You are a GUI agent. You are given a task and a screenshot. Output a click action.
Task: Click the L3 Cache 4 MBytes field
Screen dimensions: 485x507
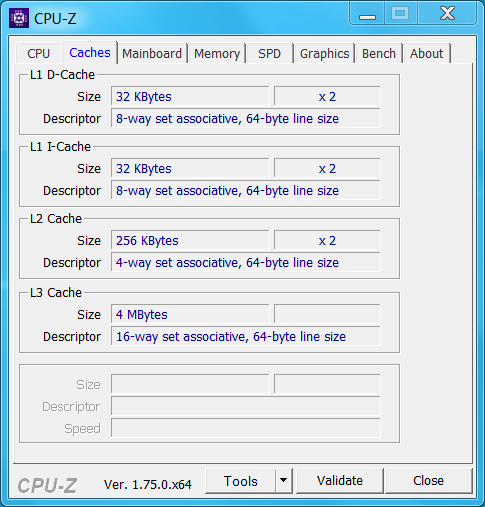[190, 314]
